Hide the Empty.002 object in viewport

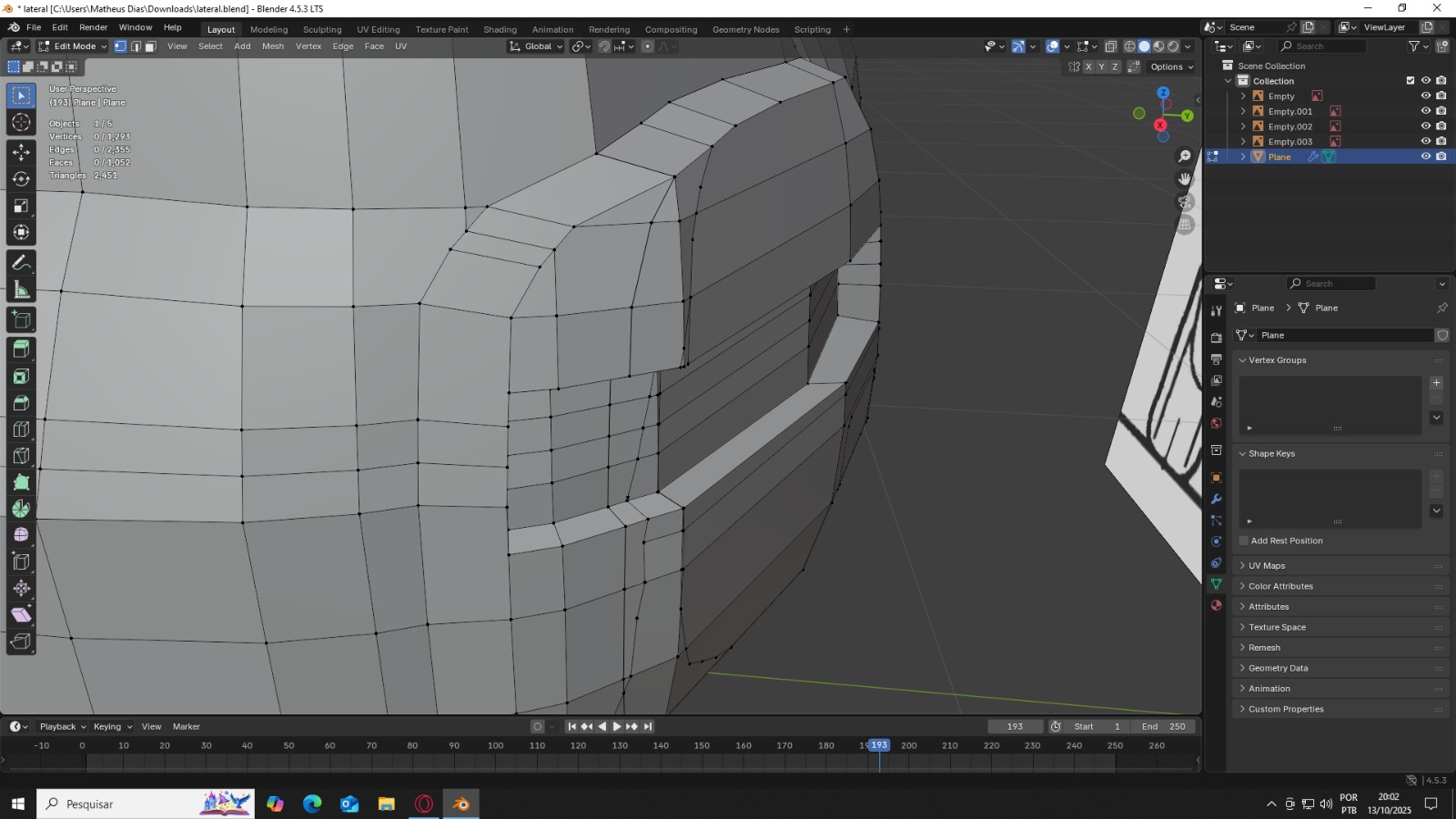point(1426,126)
